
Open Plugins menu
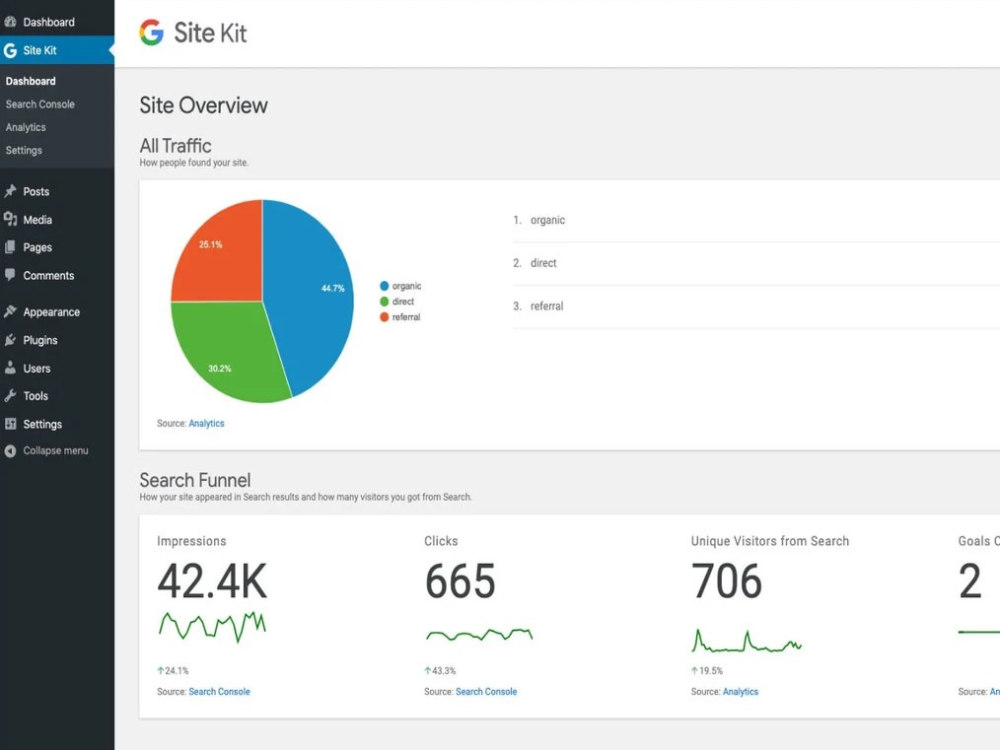coord(57,340)
